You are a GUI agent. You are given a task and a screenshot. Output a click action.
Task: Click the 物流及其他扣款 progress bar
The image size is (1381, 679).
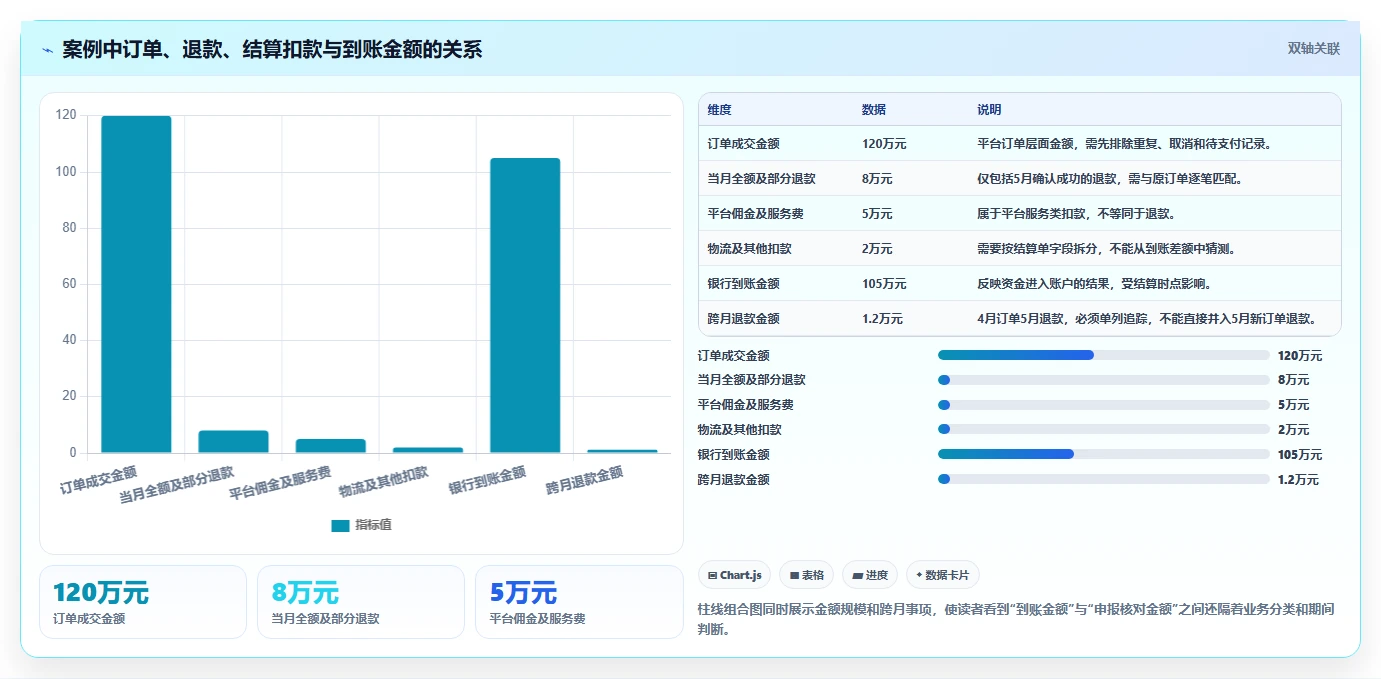1104,429
